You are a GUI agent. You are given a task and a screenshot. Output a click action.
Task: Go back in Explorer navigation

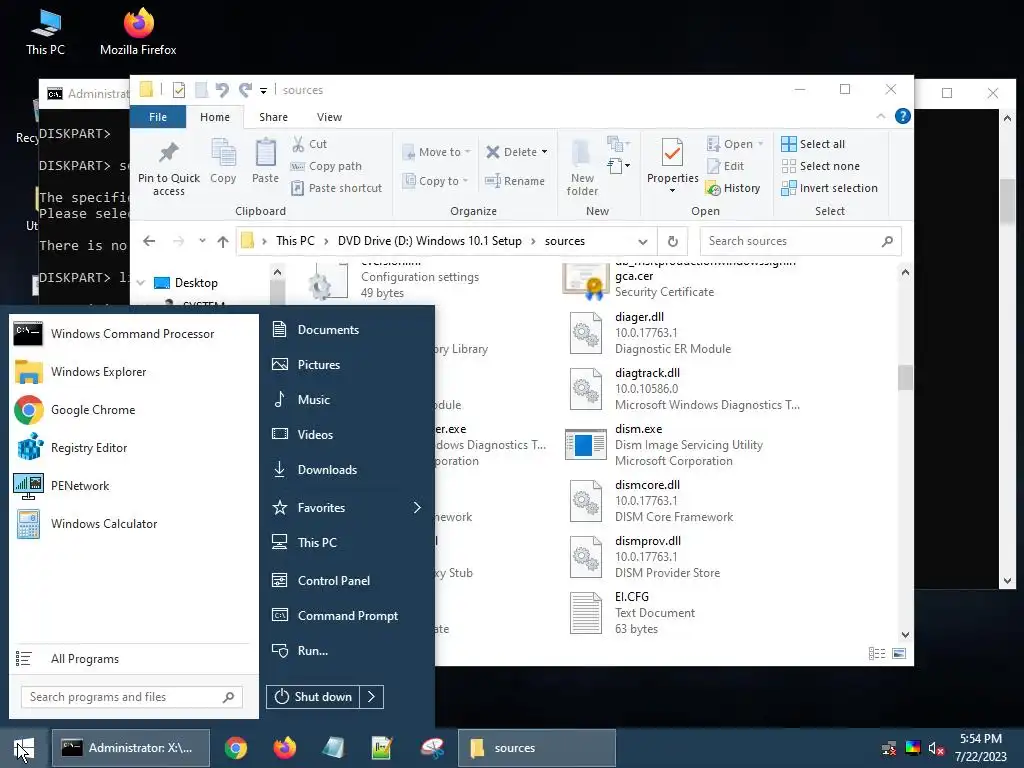pos(149,241)
